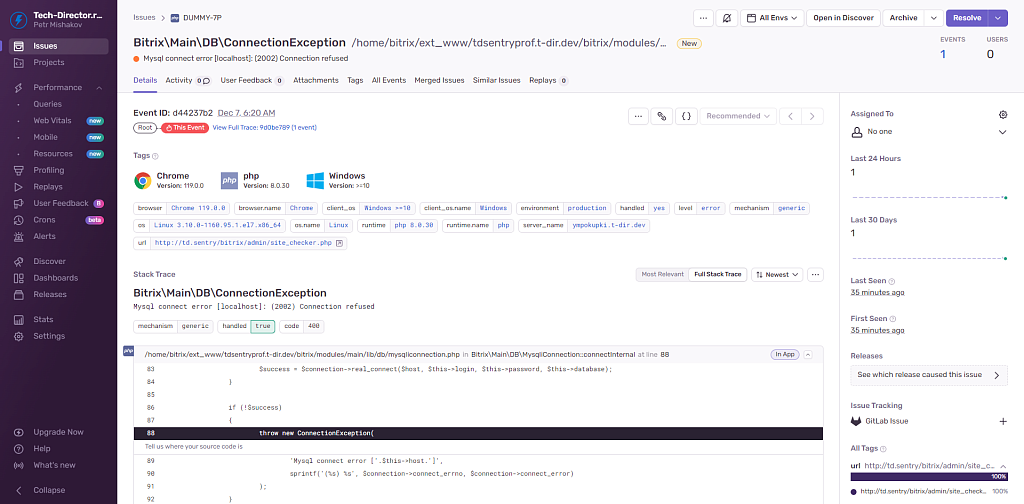Mute notifications with the crossed-bell icon
This screenshot has width=1024, height=504.
726,18
